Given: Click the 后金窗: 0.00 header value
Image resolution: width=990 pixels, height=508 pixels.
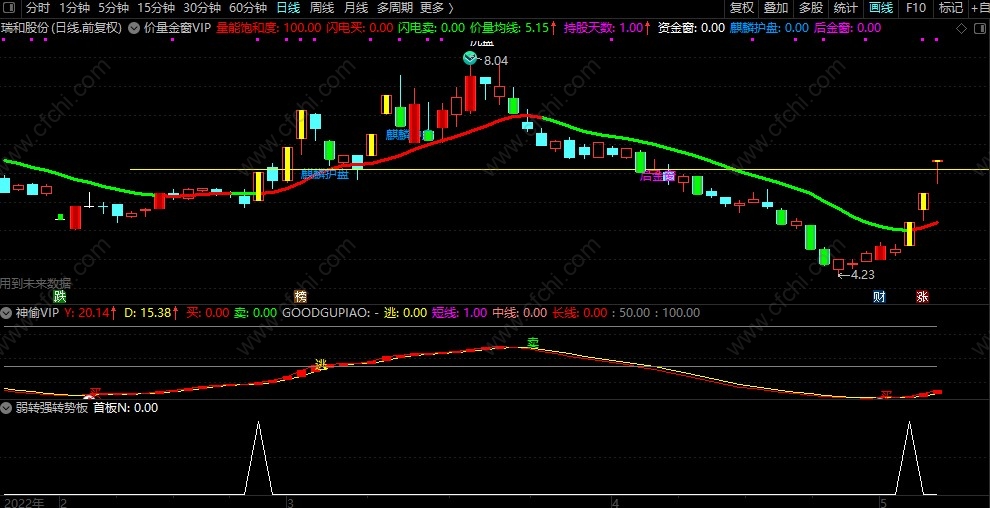Looking at the screenshot, I should [x=847, y=28].
